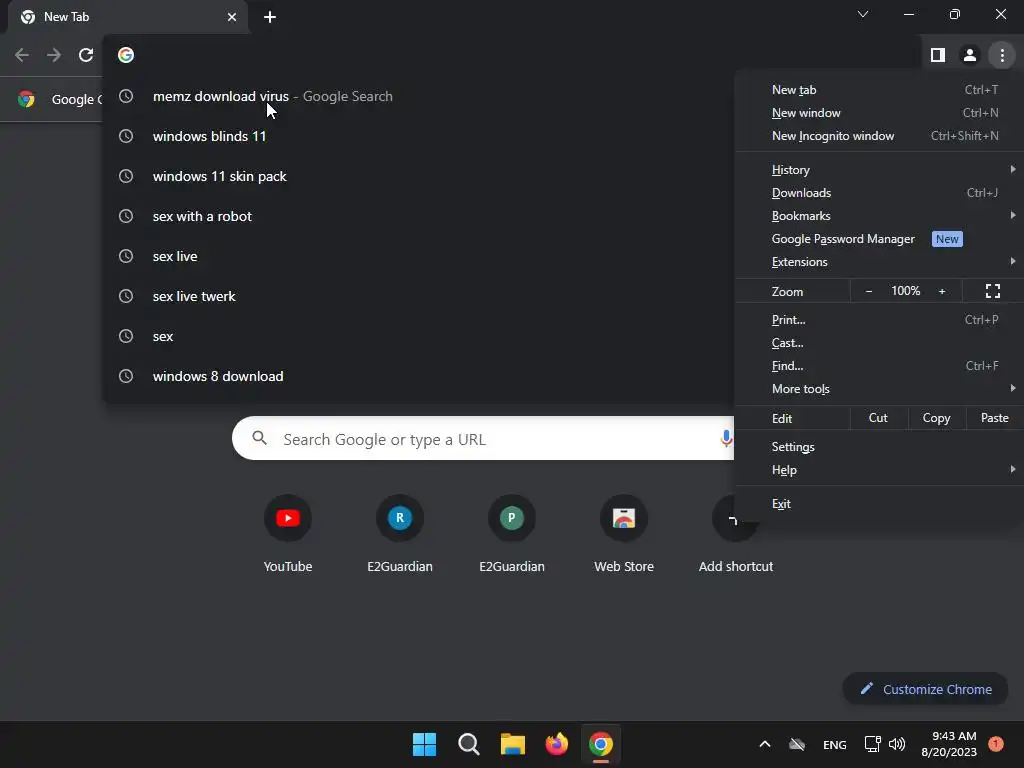Click the Customize Chrome button

tap(925, 689)
